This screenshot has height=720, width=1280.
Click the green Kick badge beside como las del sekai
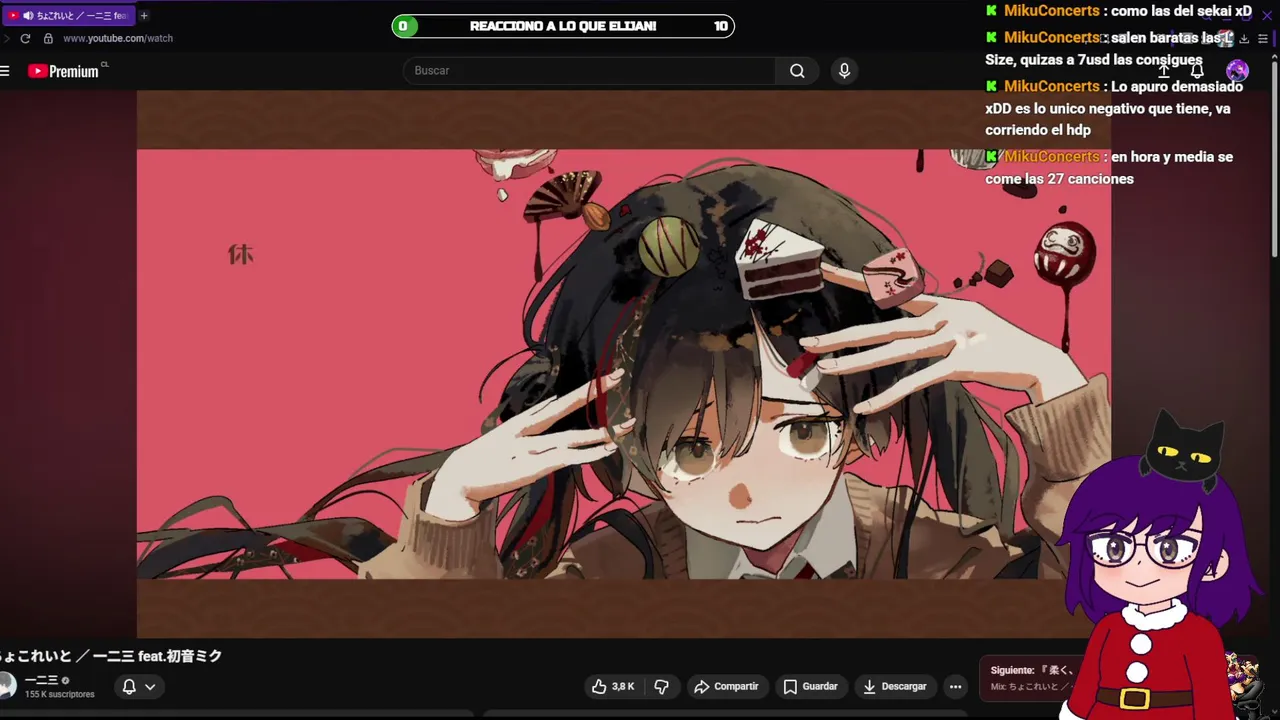click(x=991, y=11)
